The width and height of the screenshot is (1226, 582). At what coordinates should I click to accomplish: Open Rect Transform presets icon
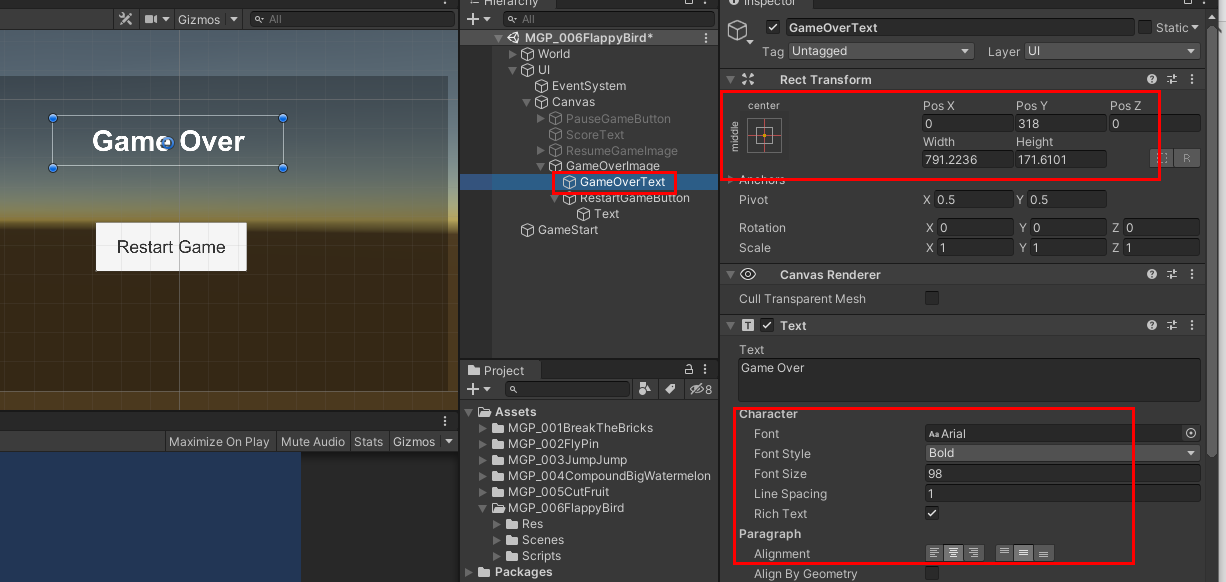(1173, 79)
